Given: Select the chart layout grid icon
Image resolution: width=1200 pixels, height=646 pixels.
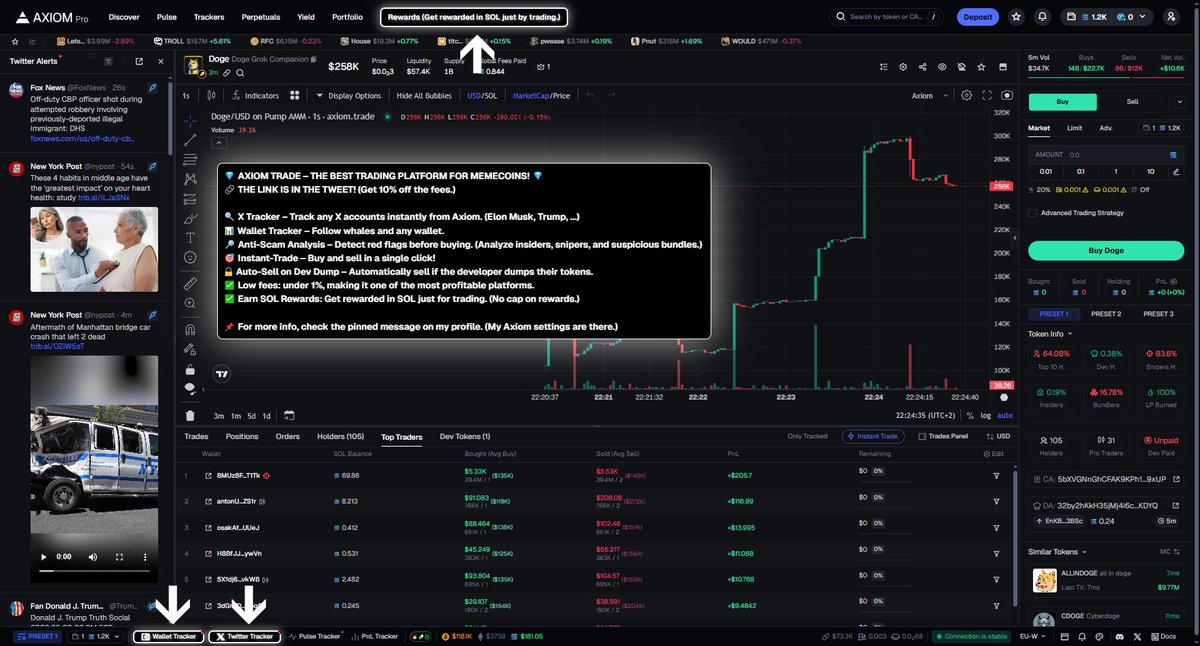Looking at the screenshot, I should (295, 96).
